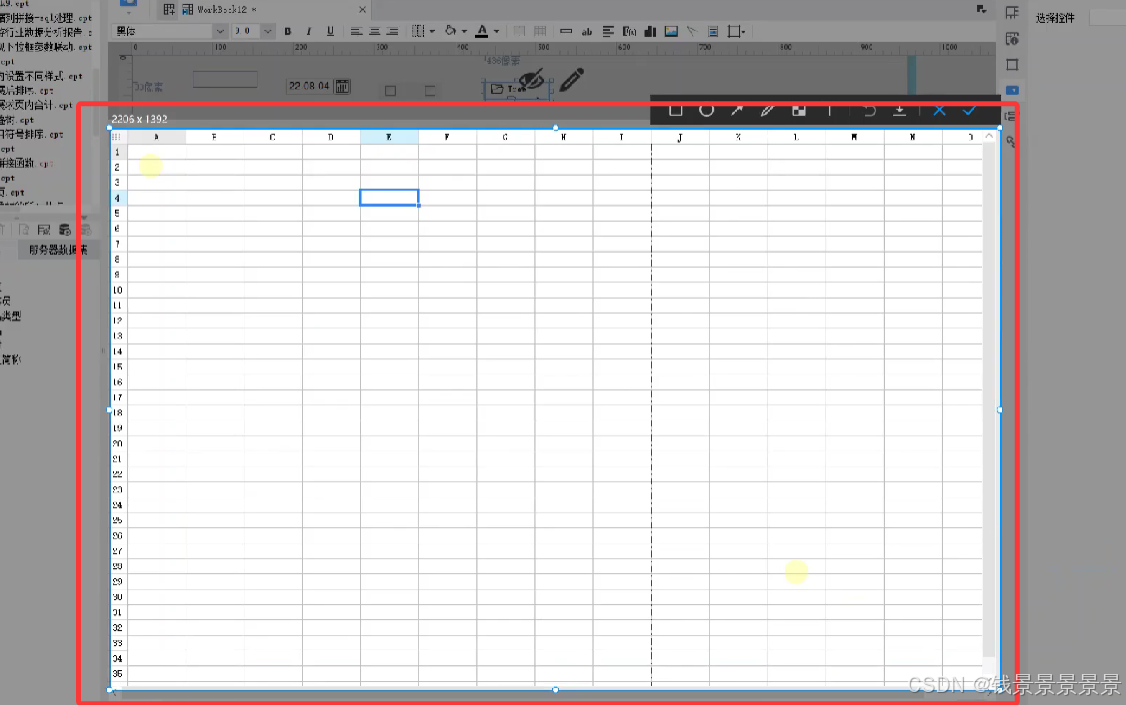
Task: Toggle bold formatting
Action: tap(288, 31)
